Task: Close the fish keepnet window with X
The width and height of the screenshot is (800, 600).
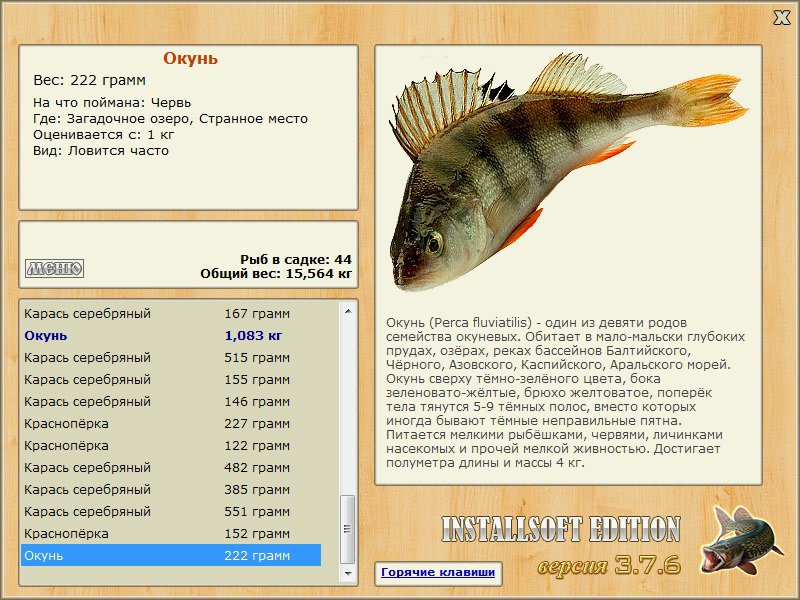Action: click(x=782, y=18)
